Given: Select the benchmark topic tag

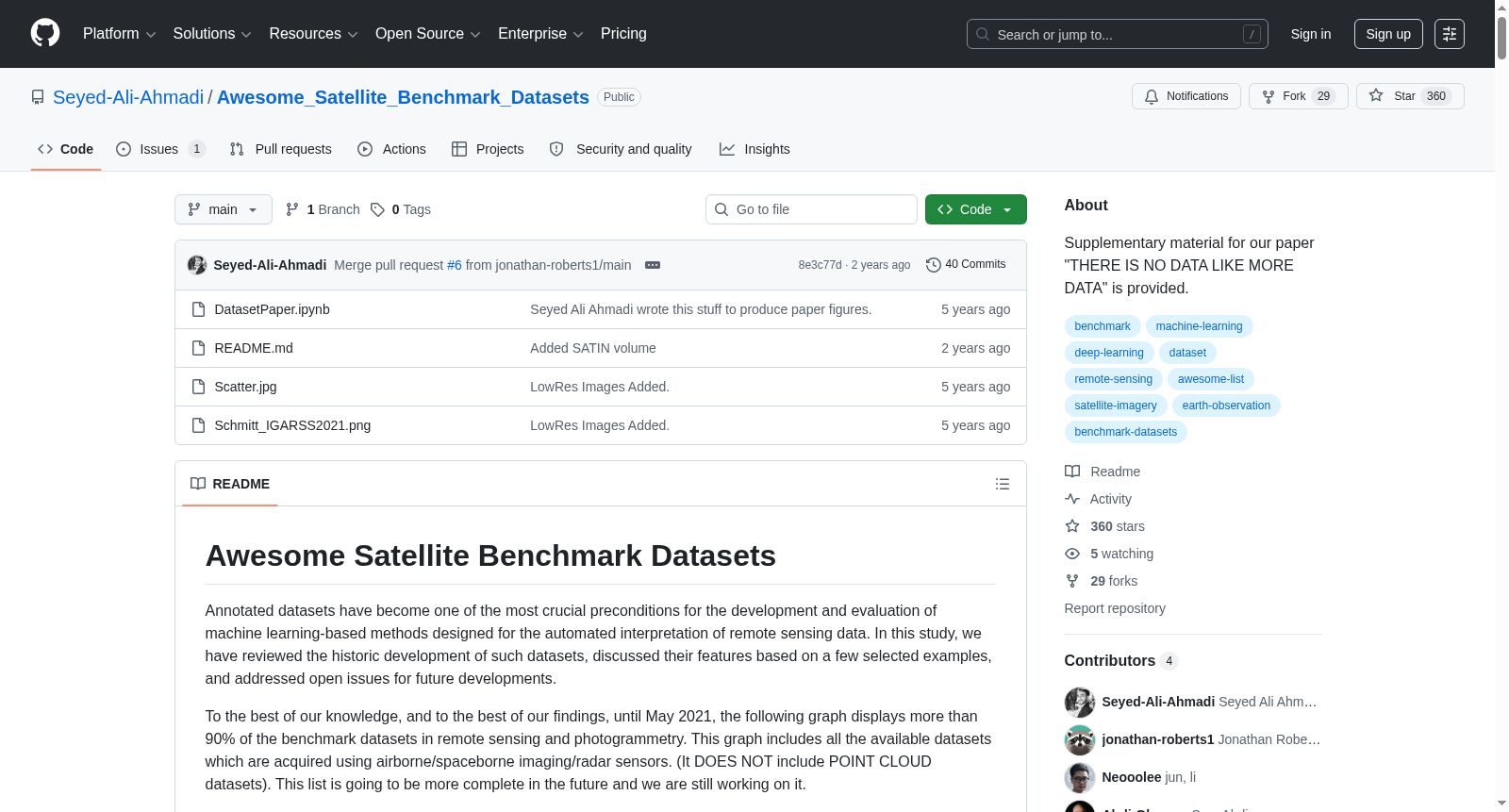Looking at the screenshot, I should 1103,326.
